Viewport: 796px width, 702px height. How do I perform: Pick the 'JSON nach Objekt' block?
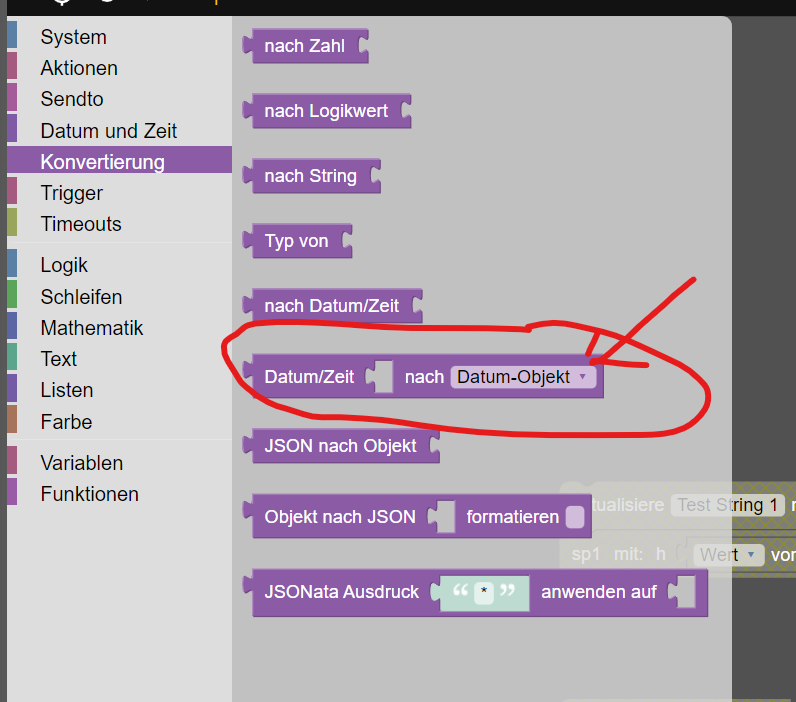[x=340, y=446]
